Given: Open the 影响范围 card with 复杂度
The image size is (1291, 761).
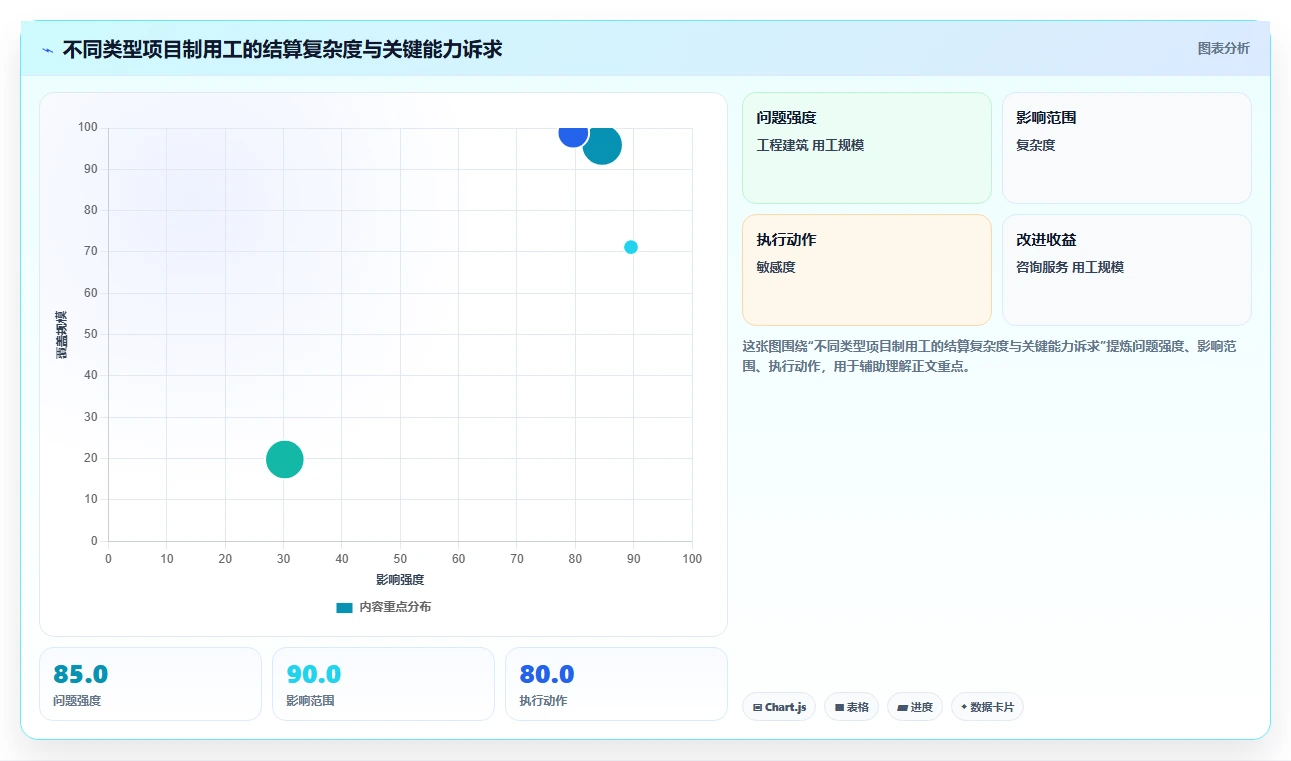Looking at the screenshot, I should click(x=1126, y=148).
